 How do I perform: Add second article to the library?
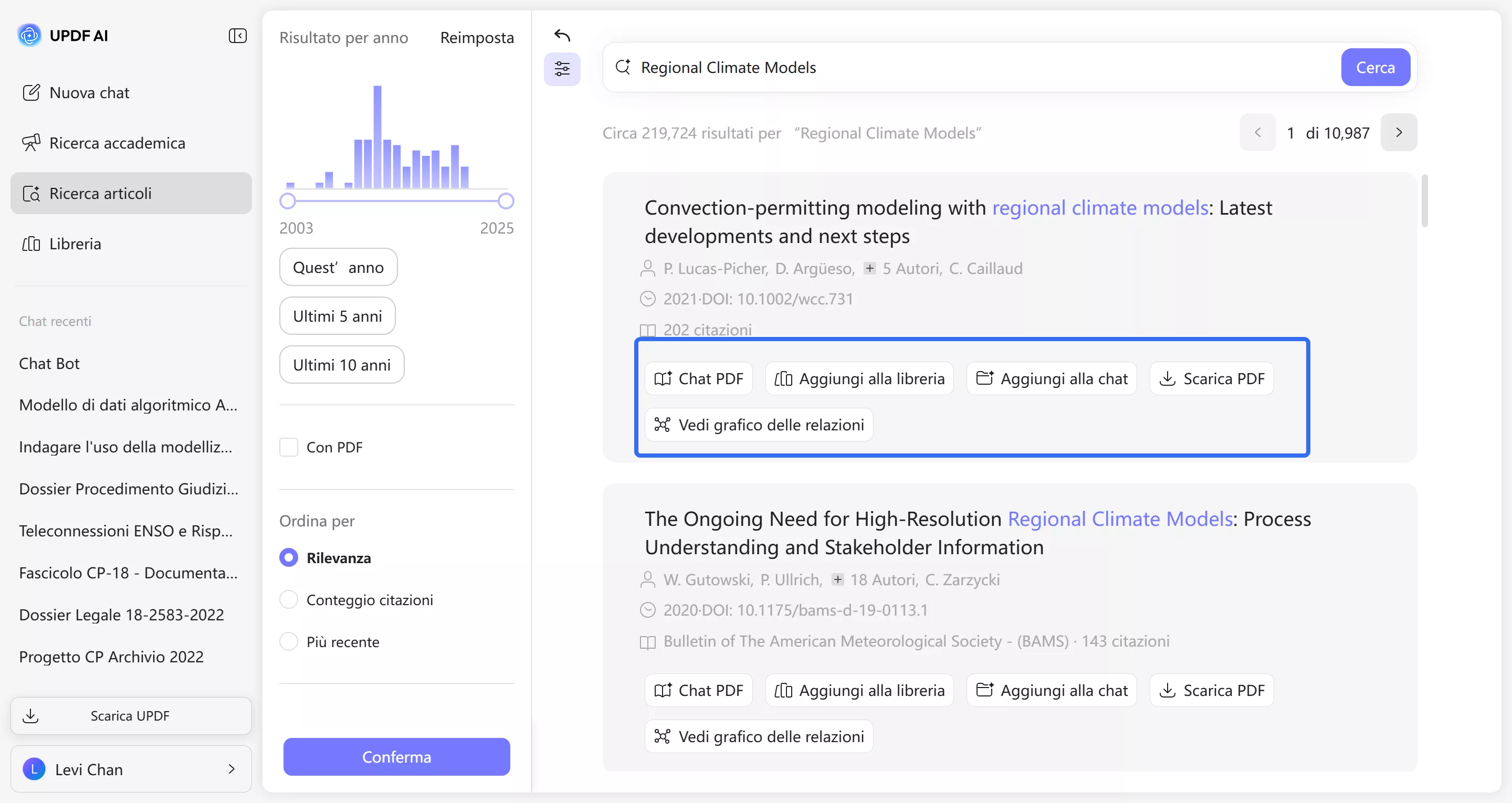pos(859,690)
